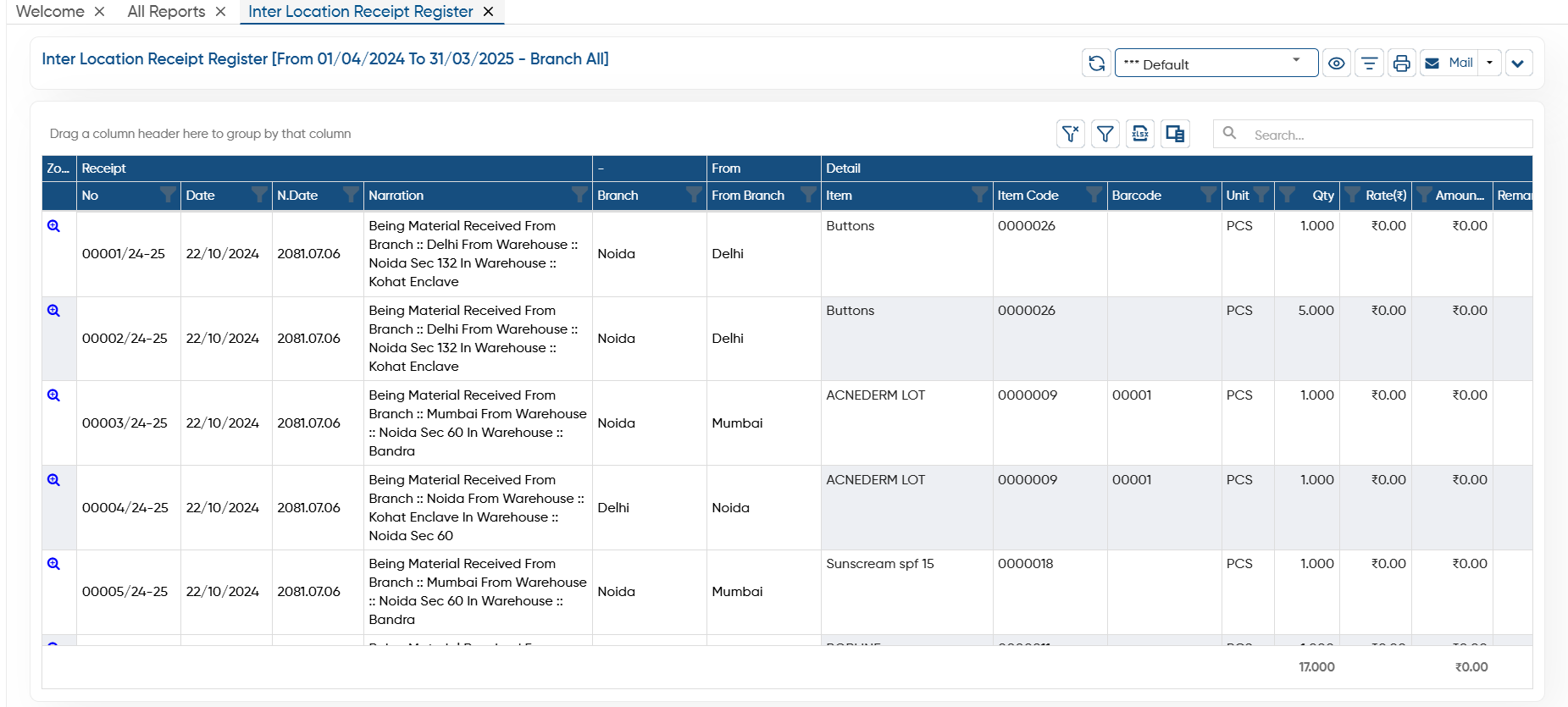
Task: Open the filter on the Item column
Action: 980,195
